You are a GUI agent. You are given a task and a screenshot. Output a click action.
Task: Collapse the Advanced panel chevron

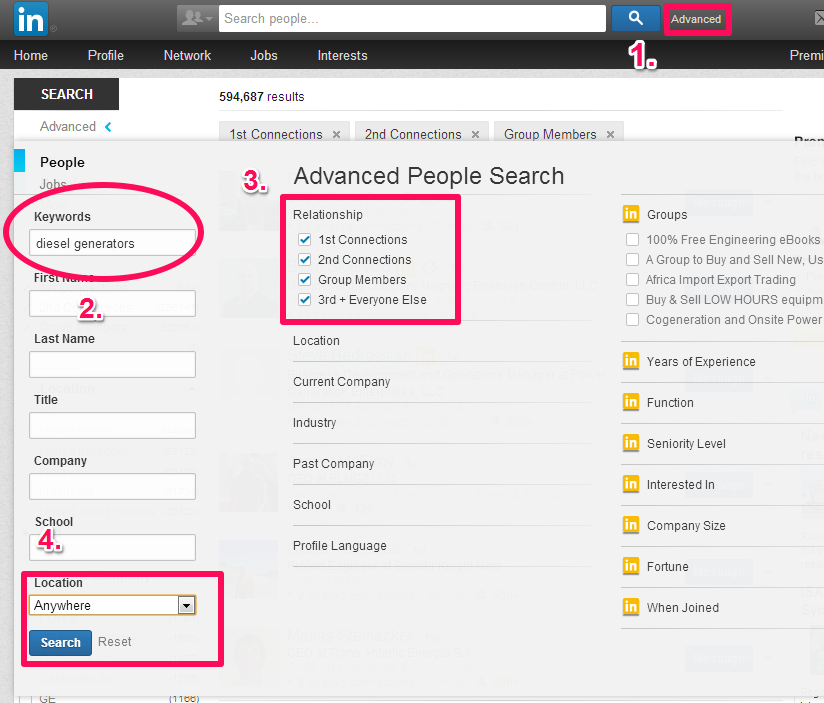108,127
